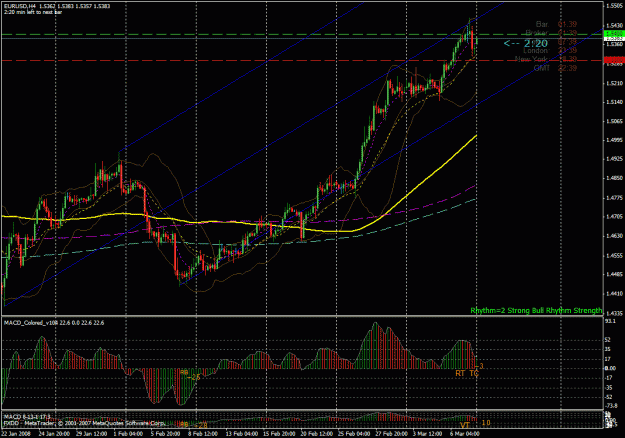
Task: Click the 1.4995 price scale label
Action: (614, 140)
